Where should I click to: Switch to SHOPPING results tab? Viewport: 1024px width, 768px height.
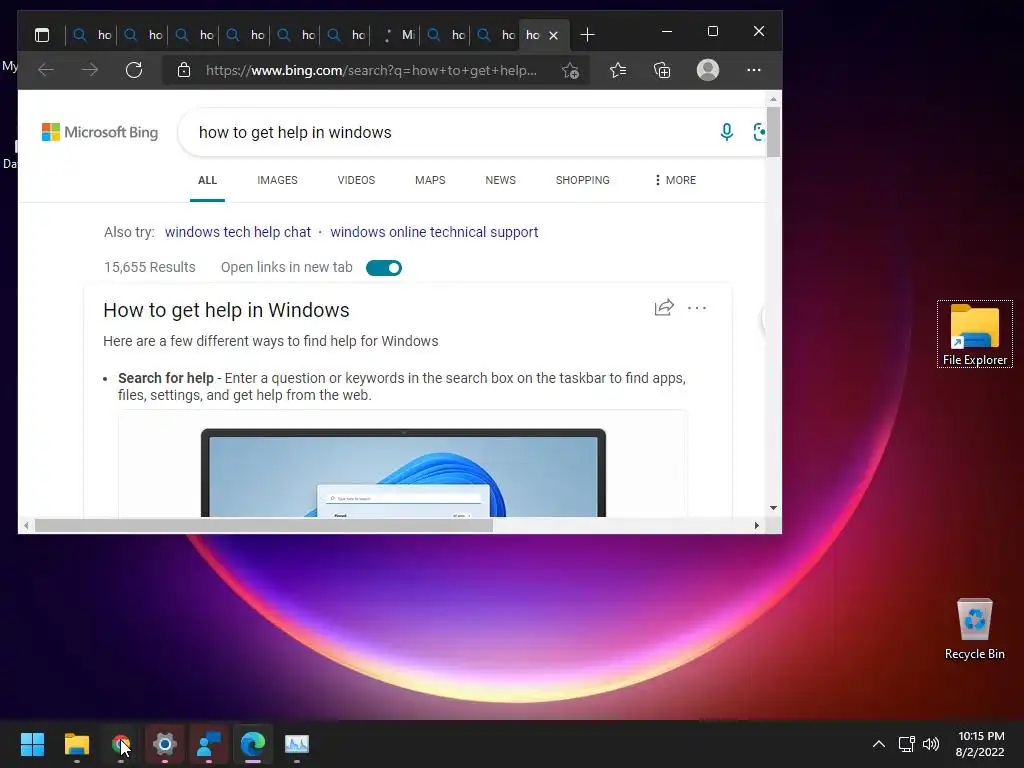[x=583, y=180]
